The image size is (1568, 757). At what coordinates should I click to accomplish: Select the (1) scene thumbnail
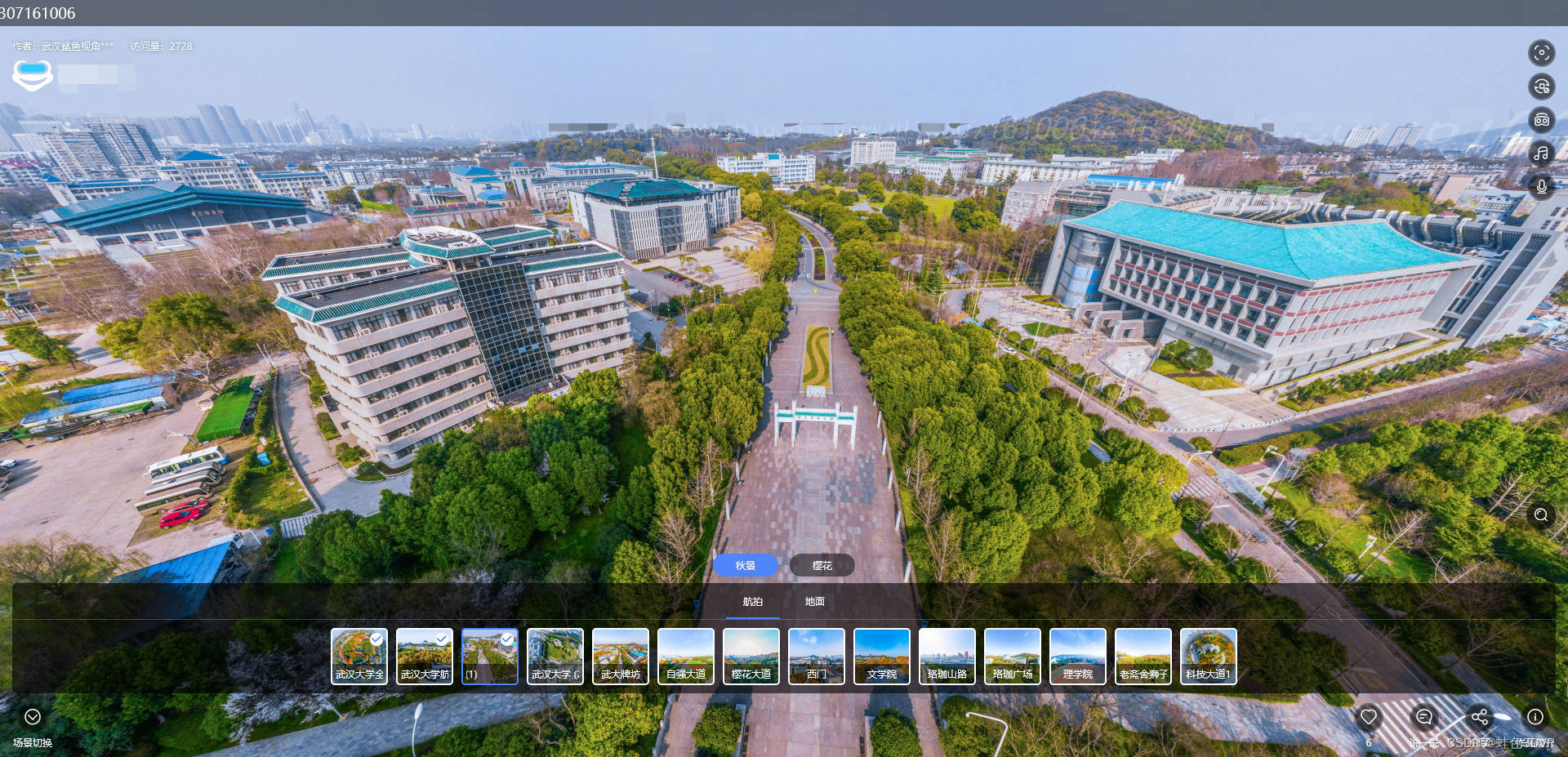pyautogui.click(x=490, y=657)
